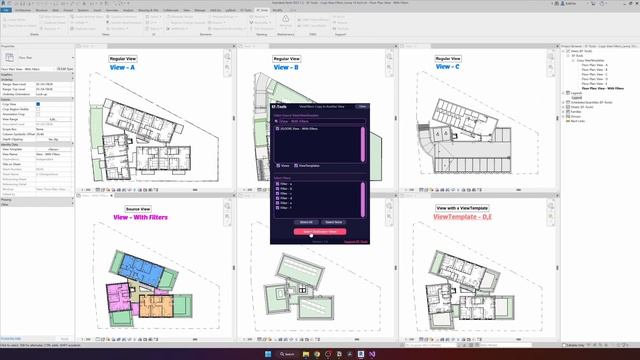Expand the Families tree node
640x360 pixels.
(564, 111)
